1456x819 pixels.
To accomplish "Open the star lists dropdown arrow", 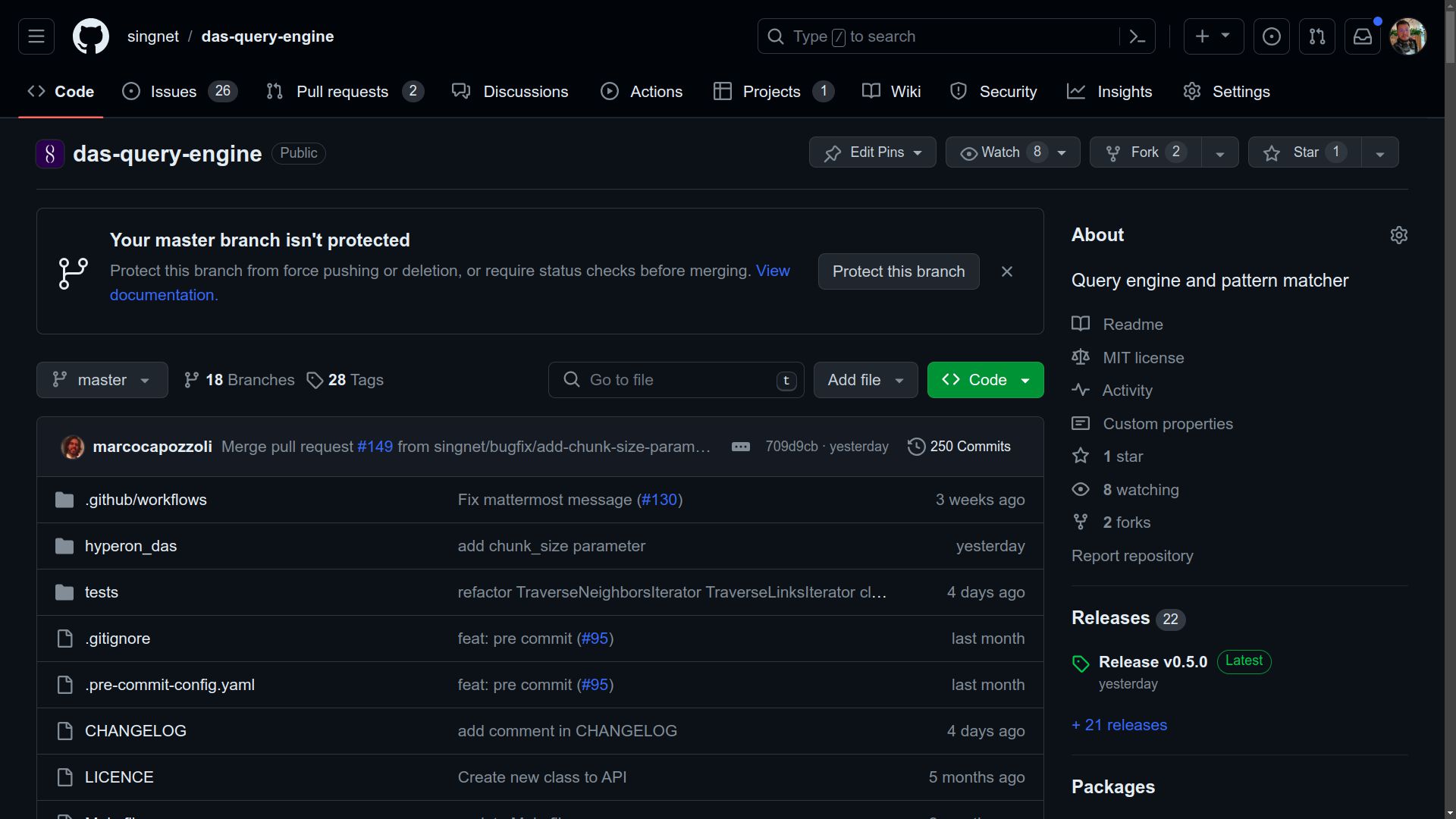I will (x=1380, y=152).
